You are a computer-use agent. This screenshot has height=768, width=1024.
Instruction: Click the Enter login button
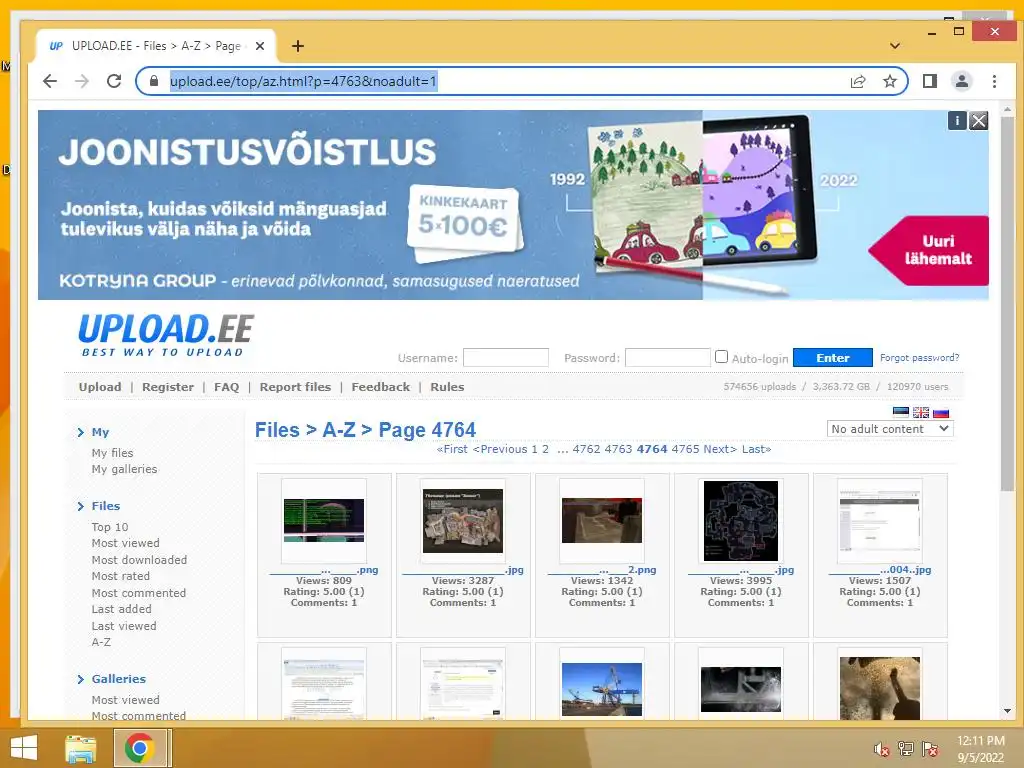(833, 358)
